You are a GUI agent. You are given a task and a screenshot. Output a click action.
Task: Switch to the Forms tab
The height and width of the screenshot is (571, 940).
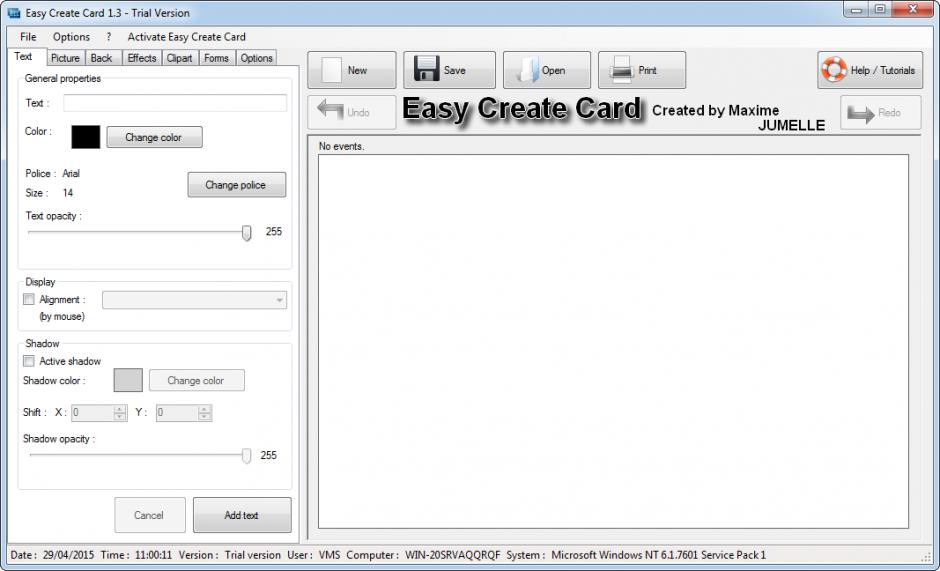216,58
